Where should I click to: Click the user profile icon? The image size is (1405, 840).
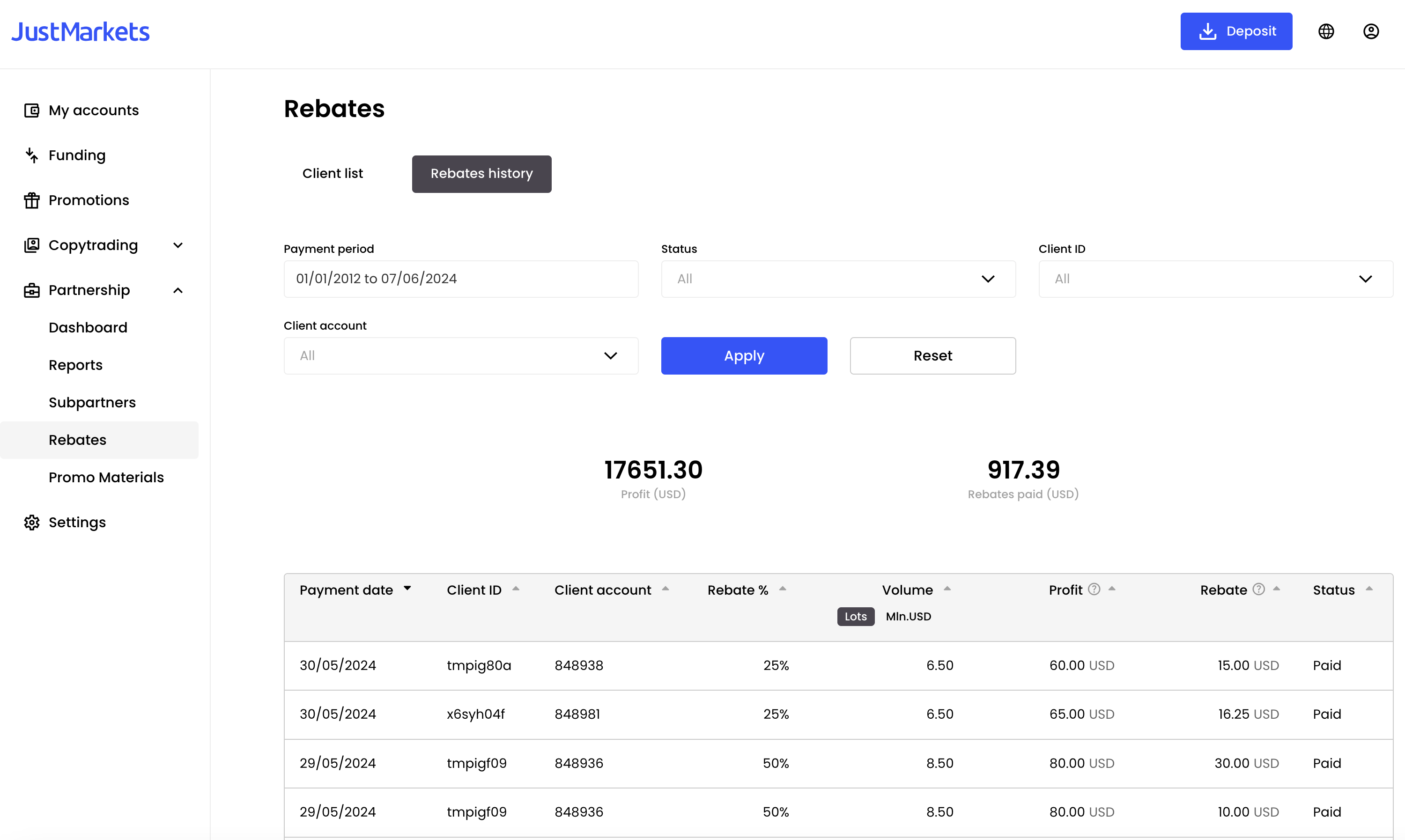coord(1372,31)
